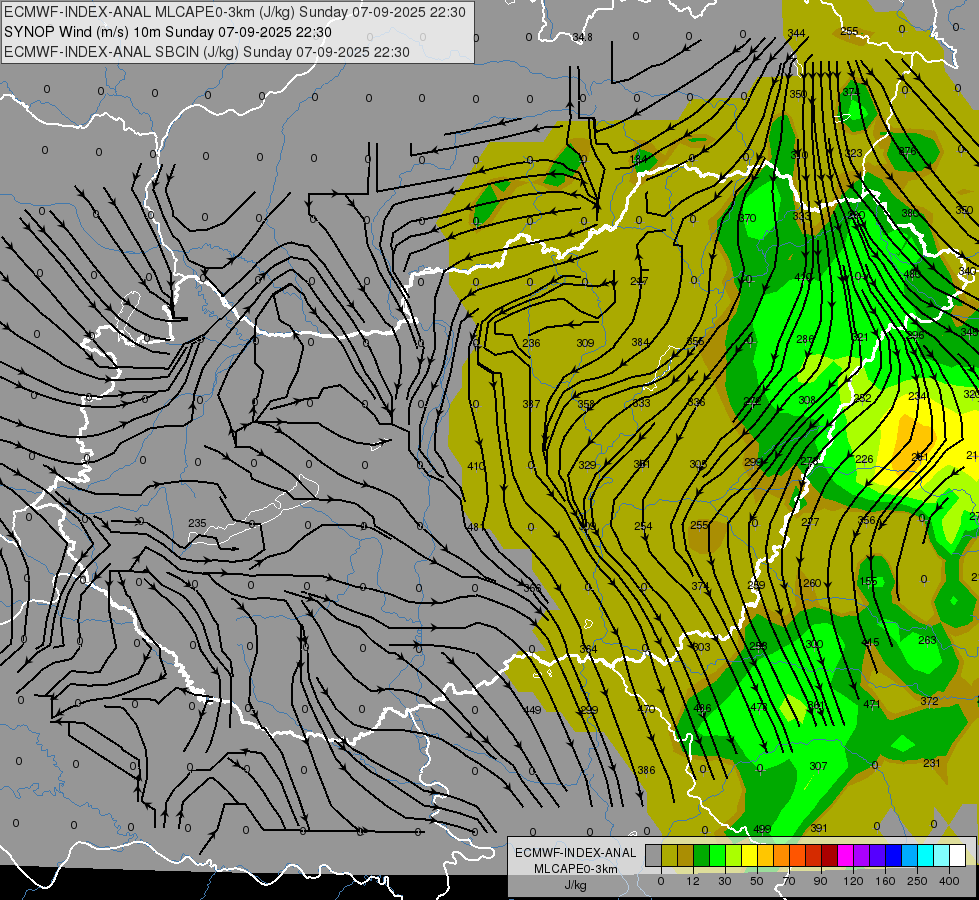Click the 449 value on the map
979x900 pixels.
pos(532,710)
